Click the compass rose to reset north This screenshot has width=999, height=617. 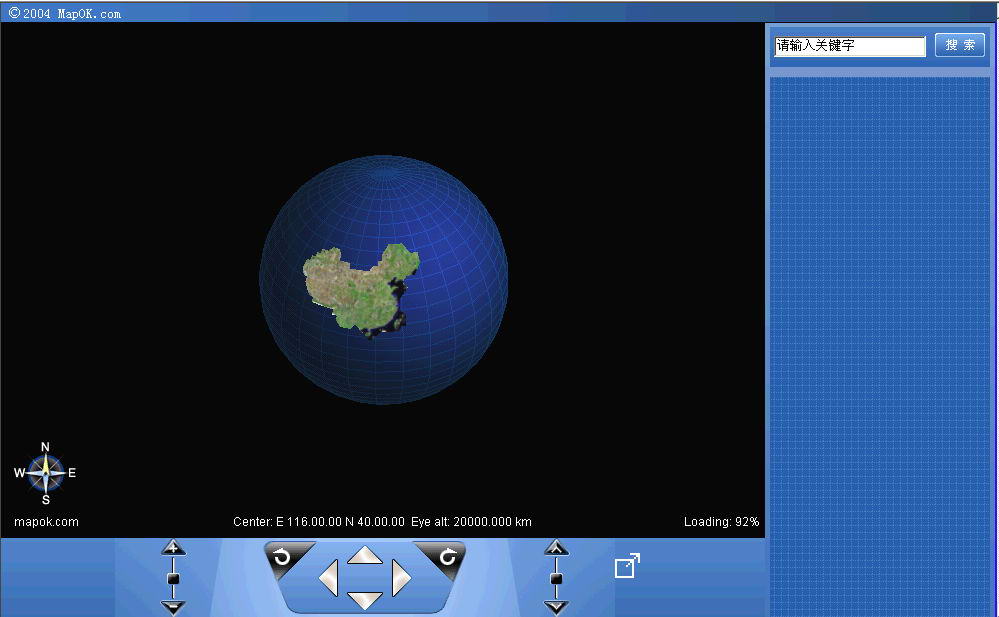(45, 473)
